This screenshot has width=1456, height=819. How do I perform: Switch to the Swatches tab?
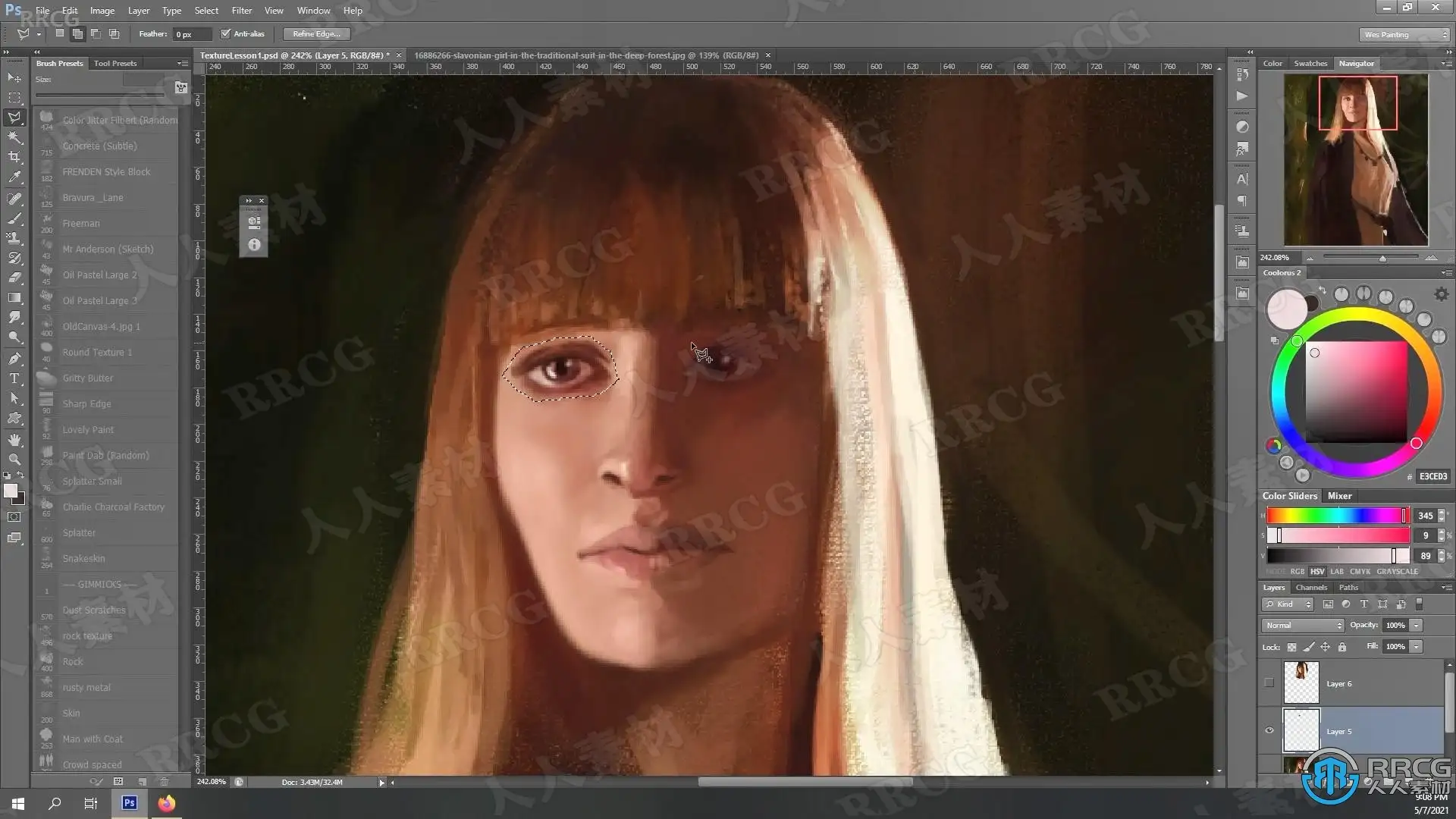click(1310, 63)
